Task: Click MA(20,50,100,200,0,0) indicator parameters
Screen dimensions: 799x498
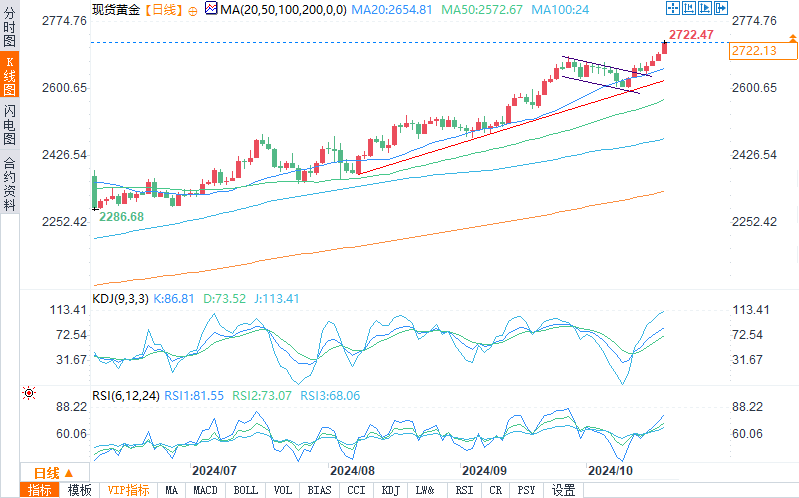Action: tap(283, 10)
